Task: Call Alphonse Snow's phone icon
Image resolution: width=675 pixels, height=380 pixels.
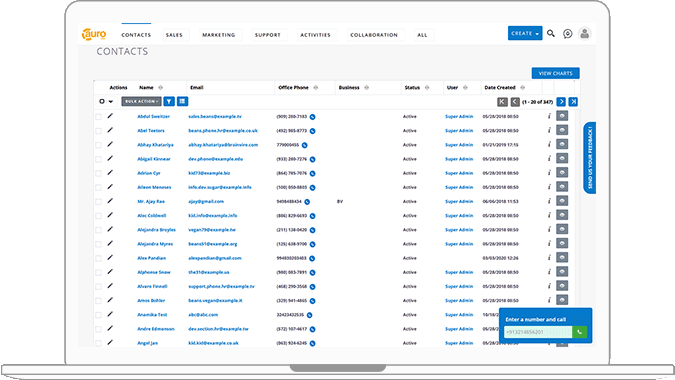Action: (x=313, y=272)
